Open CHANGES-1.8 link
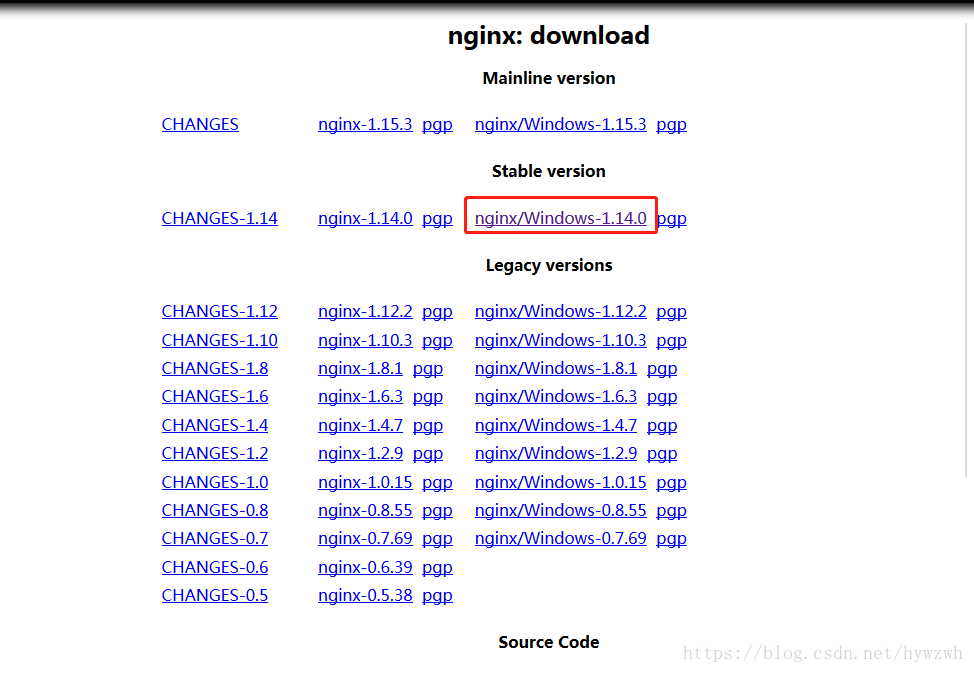 point(215,369)
